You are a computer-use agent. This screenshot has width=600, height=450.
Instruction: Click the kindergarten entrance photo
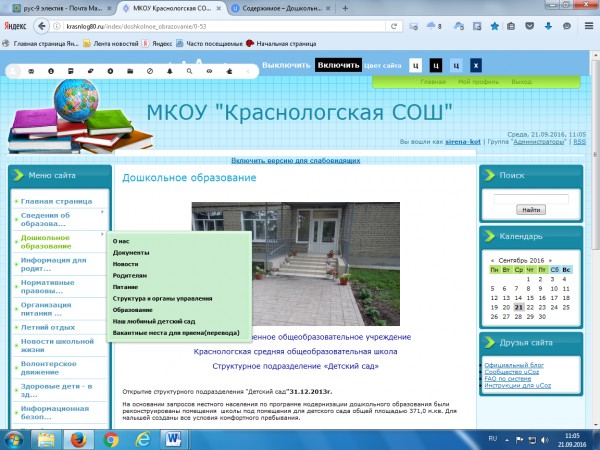(x=295, y=264)
